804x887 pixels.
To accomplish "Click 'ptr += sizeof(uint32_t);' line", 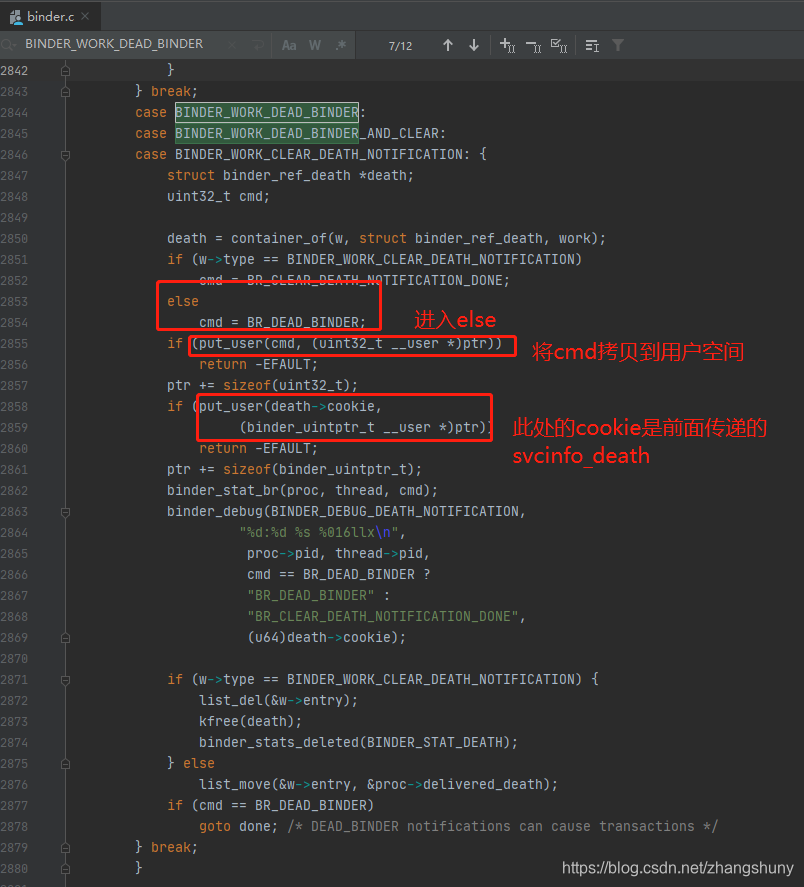I will [263, 386].
